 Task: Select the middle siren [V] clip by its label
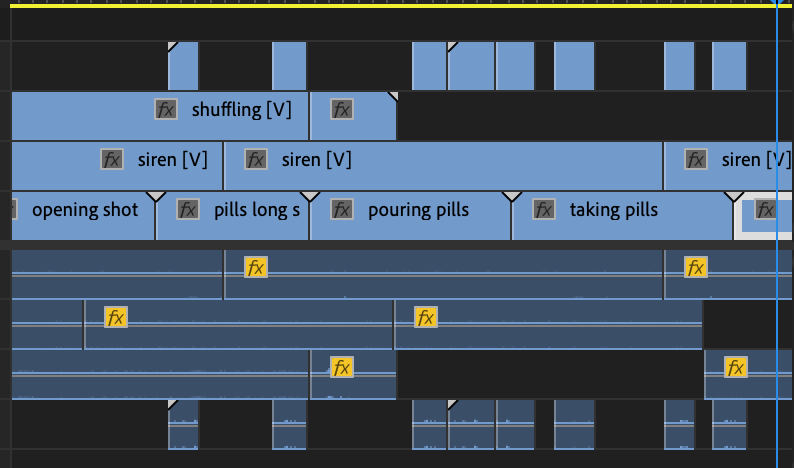point(317,159)
